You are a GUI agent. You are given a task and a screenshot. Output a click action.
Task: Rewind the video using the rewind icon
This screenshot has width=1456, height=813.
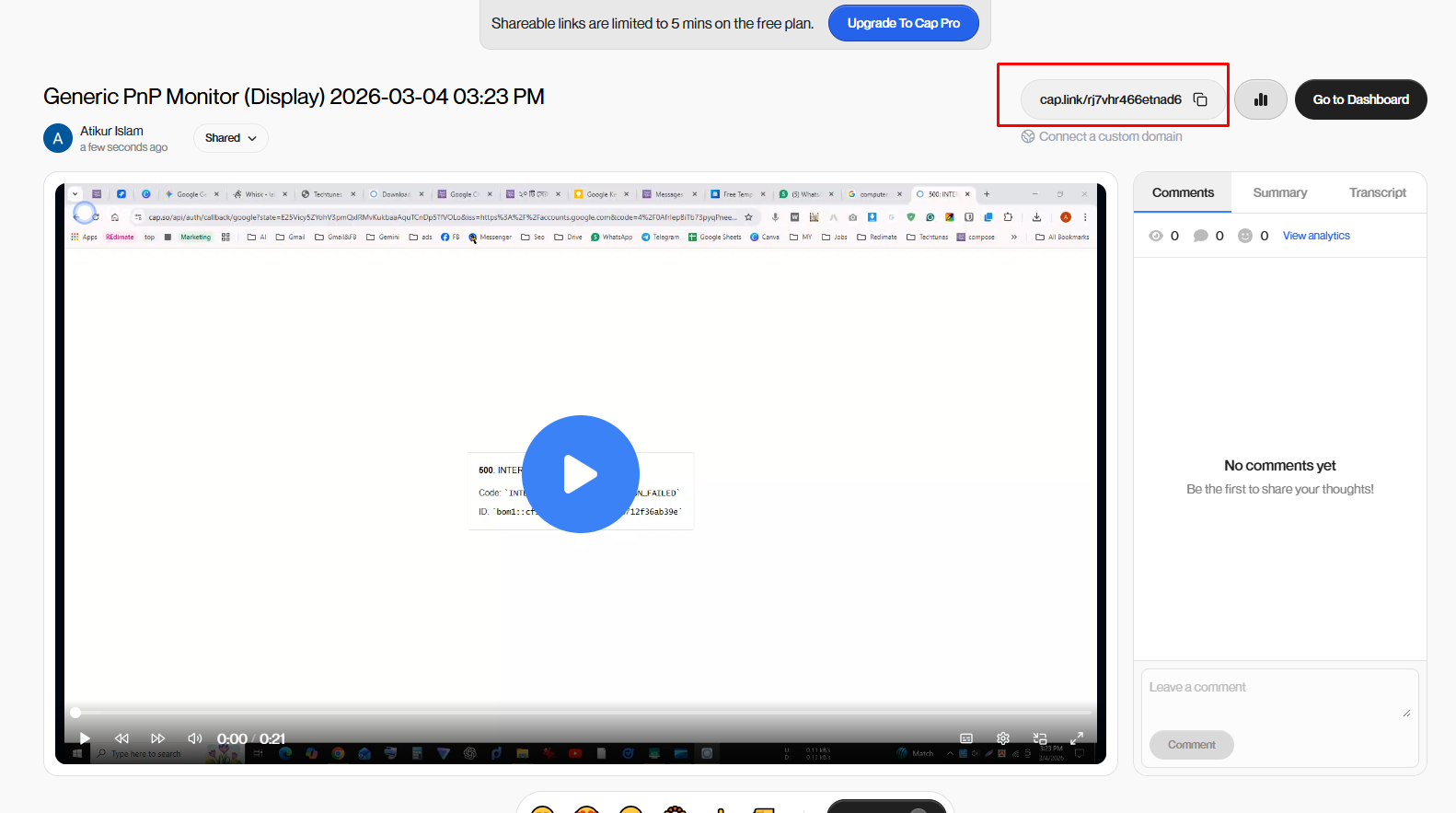121,738
